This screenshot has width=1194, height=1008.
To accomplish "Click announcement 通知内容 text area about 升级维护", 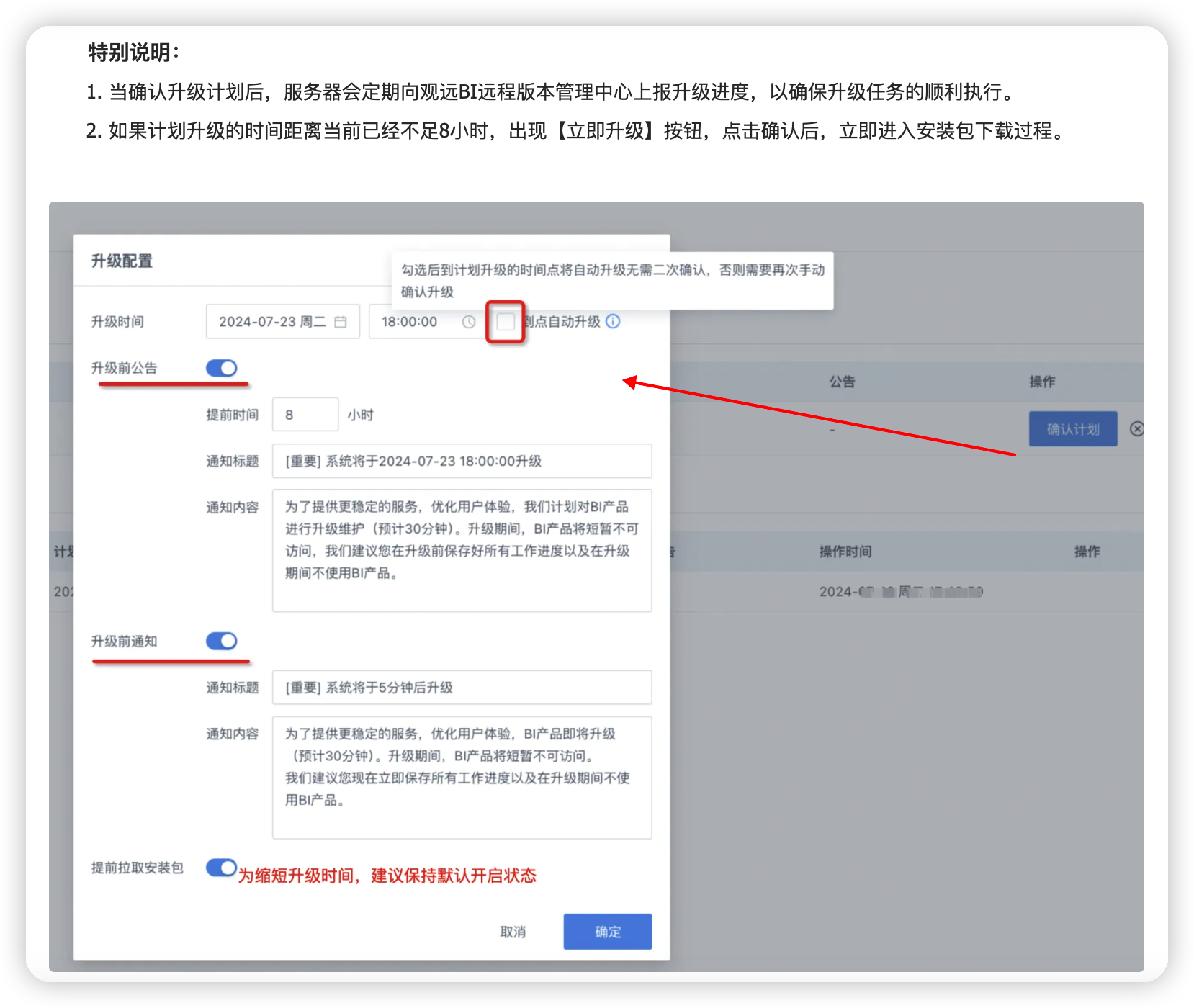I will click(462, 551).
